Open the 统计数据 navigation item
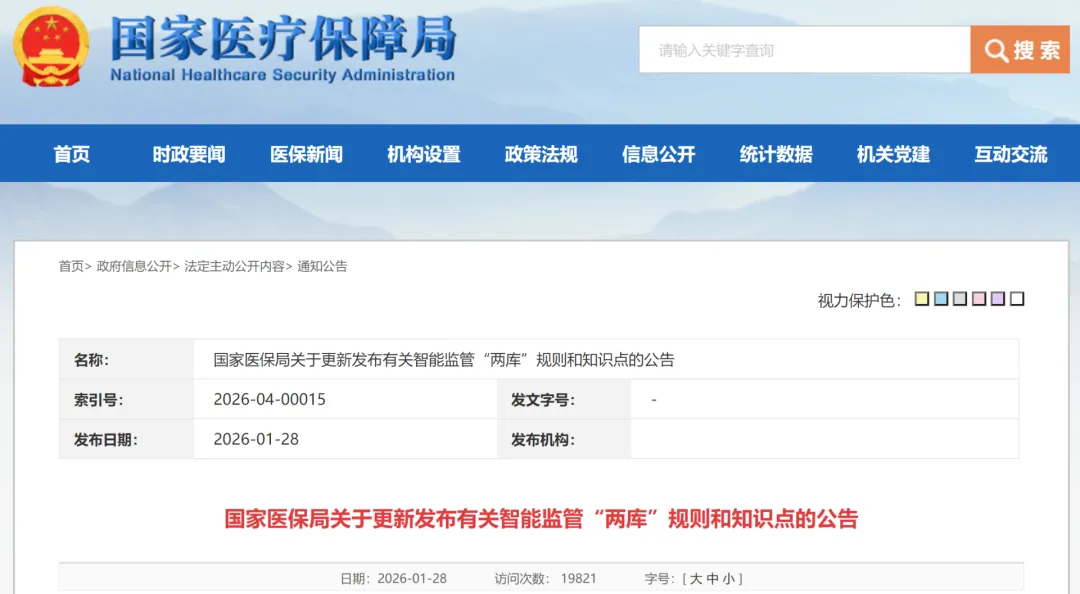This screenshot has height=594, width=1080. [776, 154]
